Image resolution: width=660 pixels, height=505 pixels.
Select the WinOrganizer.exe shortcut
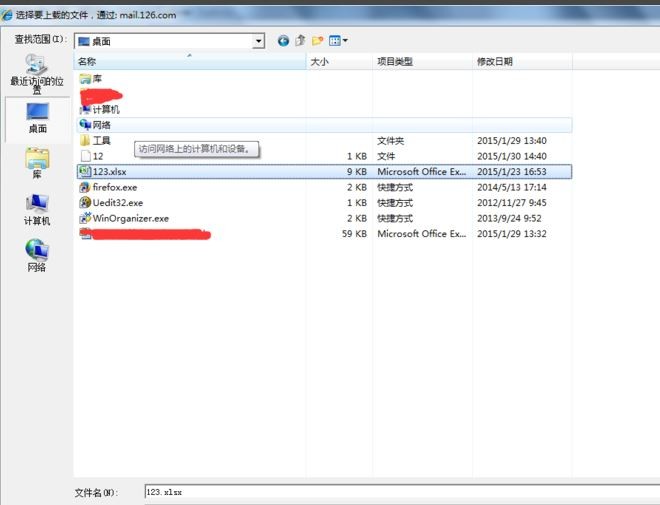coord(130,218)
